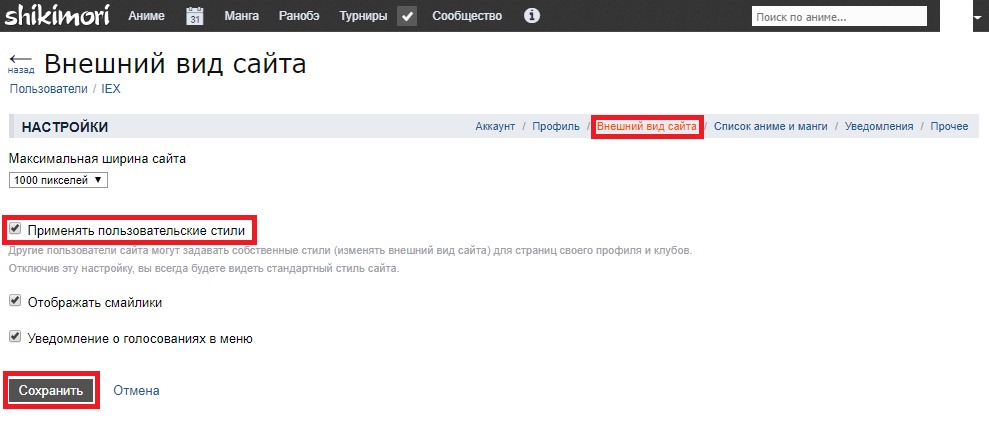The image size is (989, 421).
Task: Uncheck Отображать смайлики checkbox
Action: coord(15,300)
